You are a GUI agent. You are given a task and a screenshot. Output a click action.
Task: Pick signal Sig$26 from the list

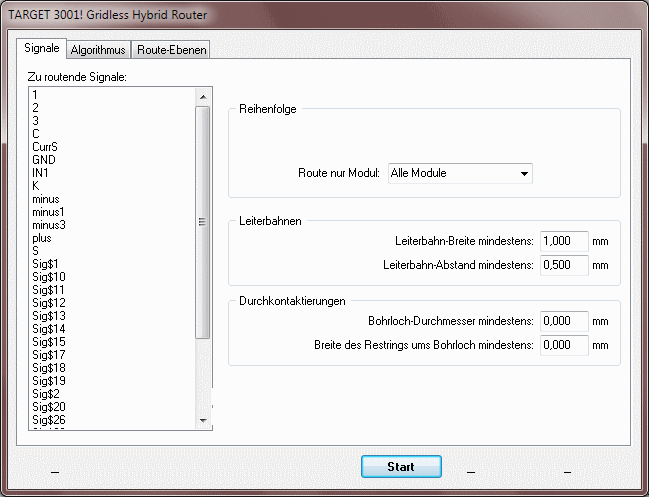[49, 420]
